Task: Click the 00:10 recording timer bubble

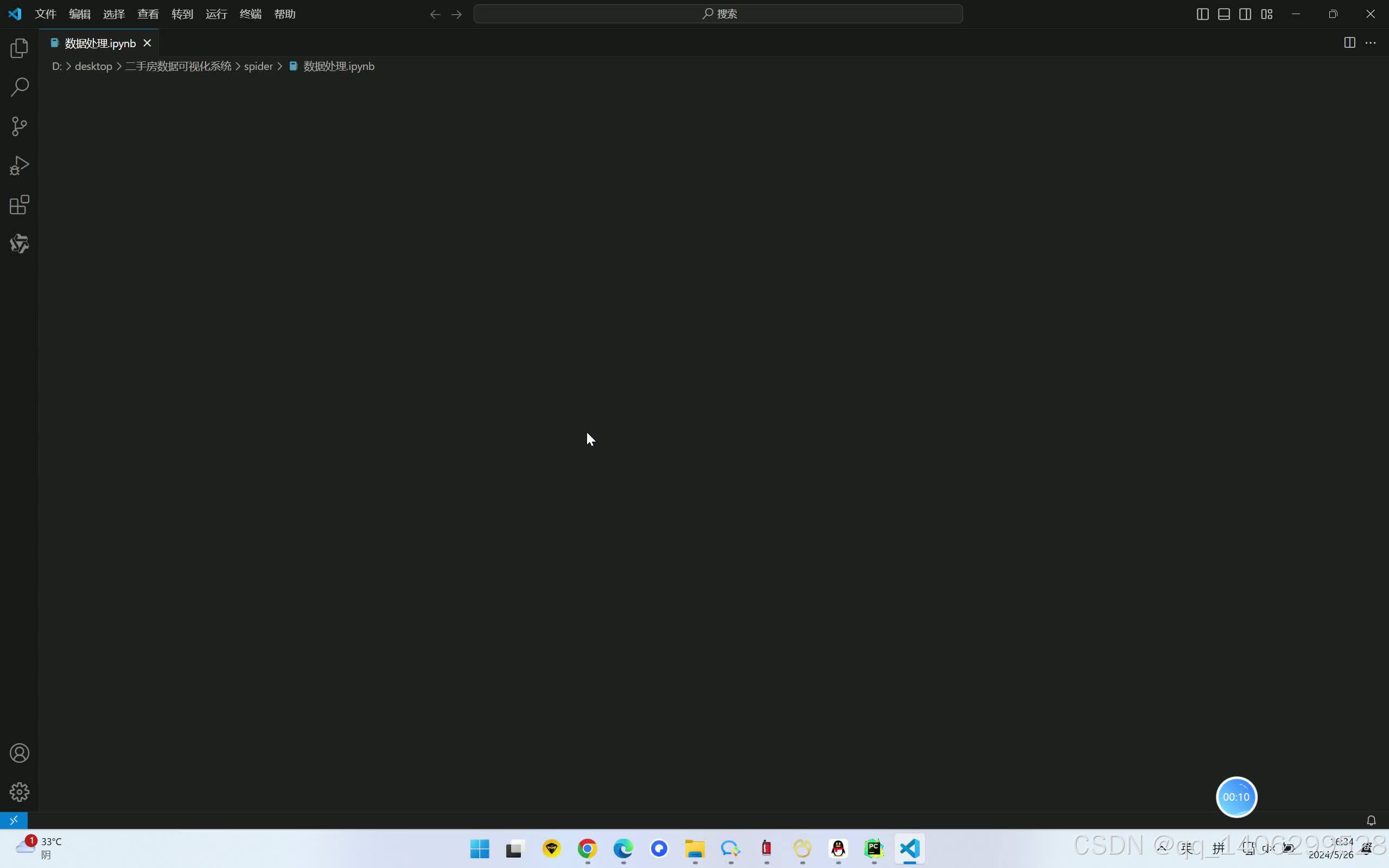Action: click(x=1237, y=797)
